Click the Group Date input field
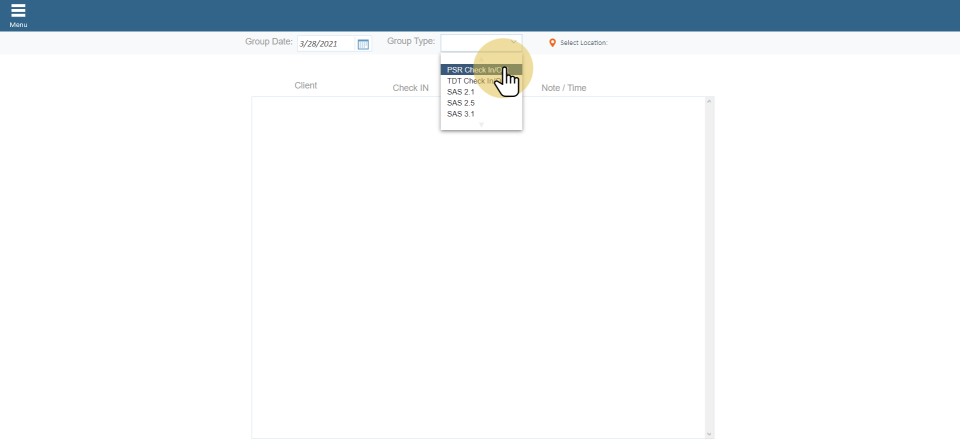 pyautogui.click(x=325, y=44)
